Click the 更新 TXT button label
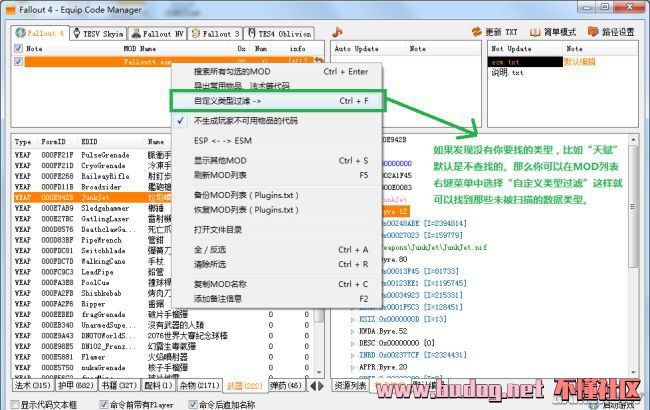This screenshot has height=410, width=650. point(502,32)
